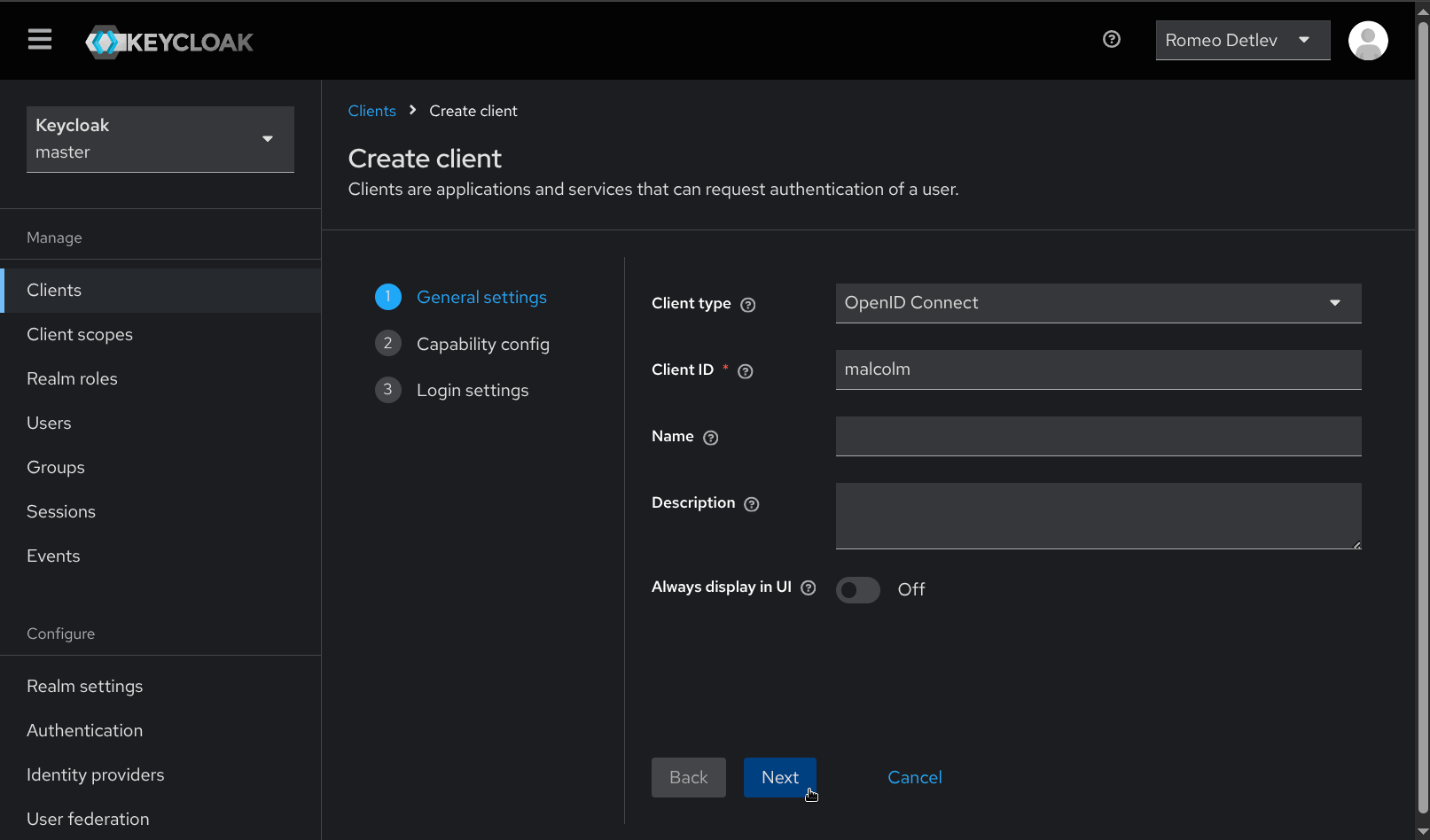Open Realm roles in the sidebar
This screenshot has height=840, width=1430.
point(160,379)
